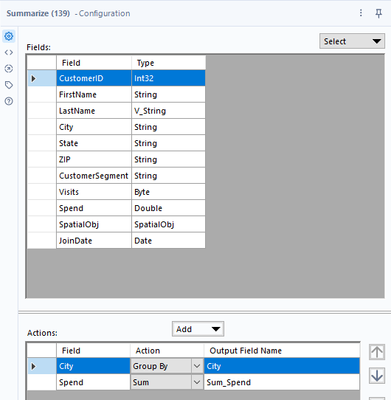
Task: Select the Spend field row
Action: pos(116,208)
